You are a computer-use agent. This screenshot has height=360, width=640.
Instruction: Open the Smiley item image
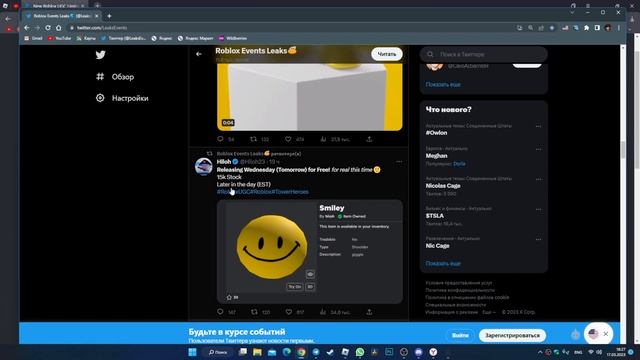[x=271, y=247]
